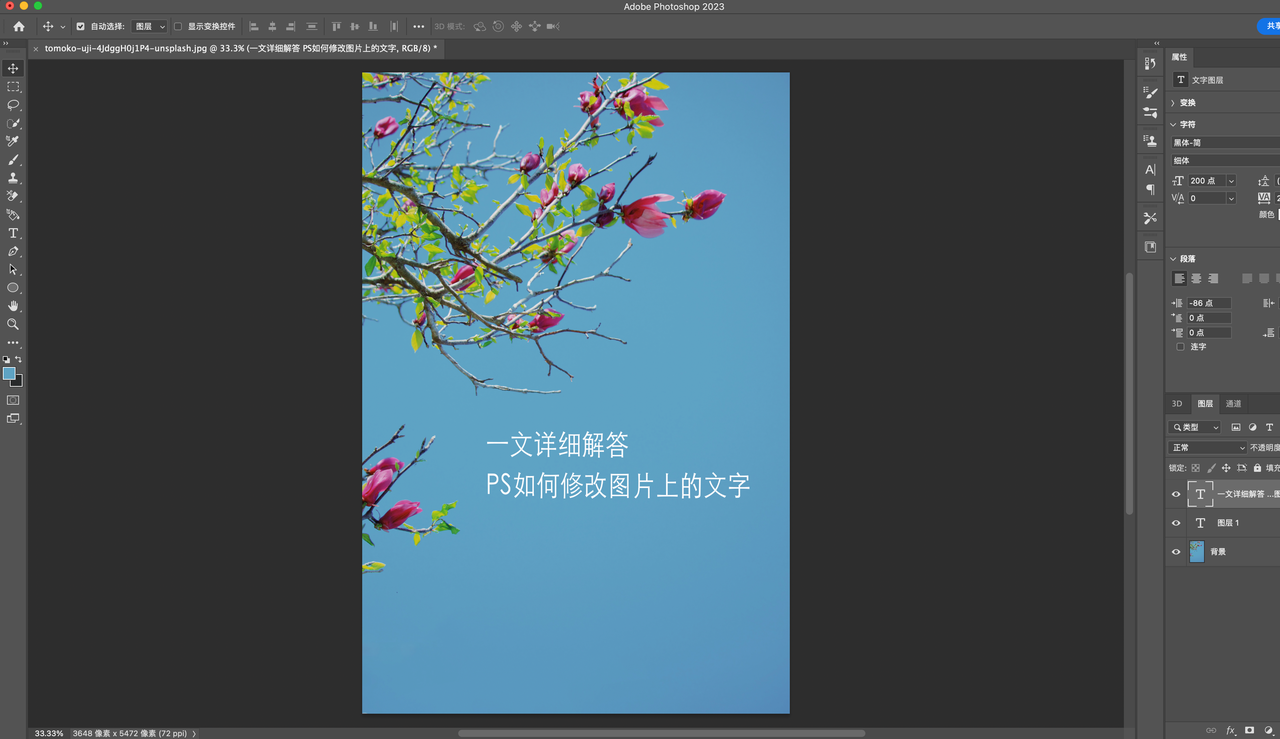
Task: Hide the 背景 layer via eye icon
Action: point(1176,552)
